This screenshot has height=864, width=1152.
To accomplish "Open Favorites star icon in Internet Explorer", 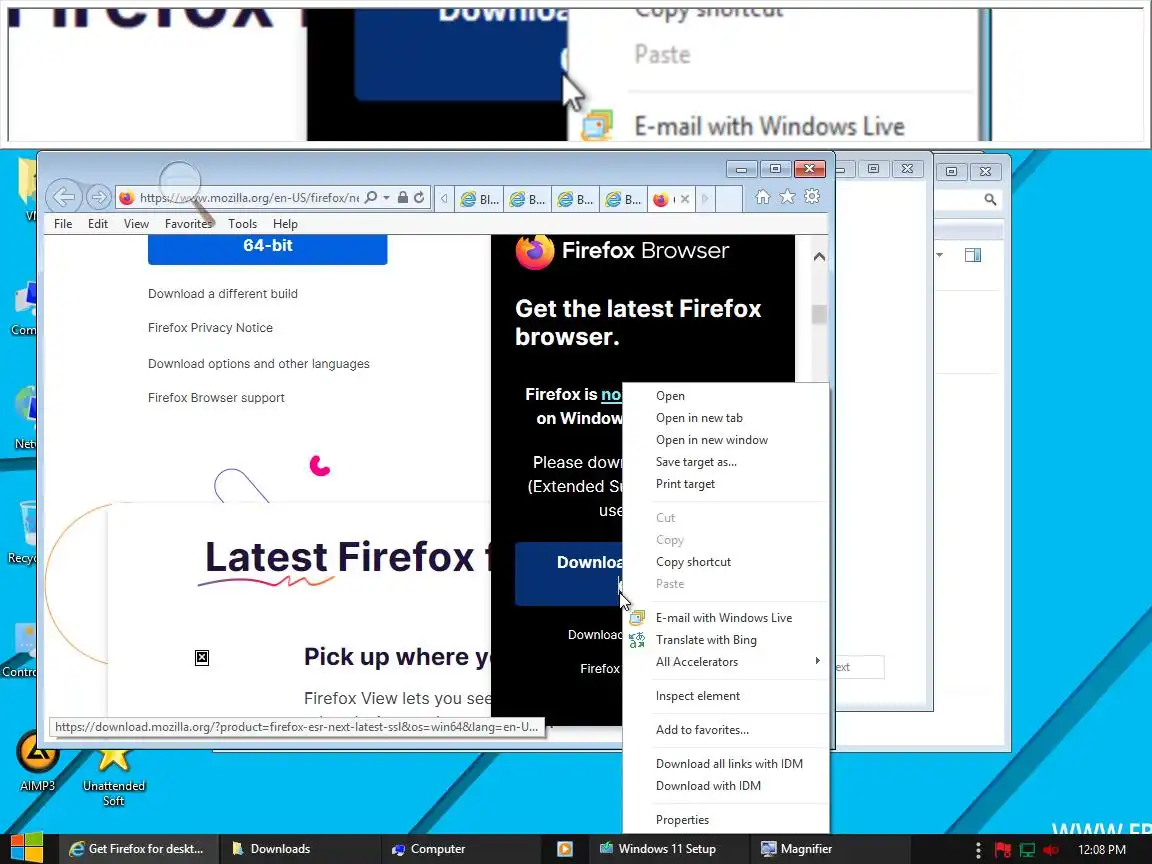I will (787, 197).
